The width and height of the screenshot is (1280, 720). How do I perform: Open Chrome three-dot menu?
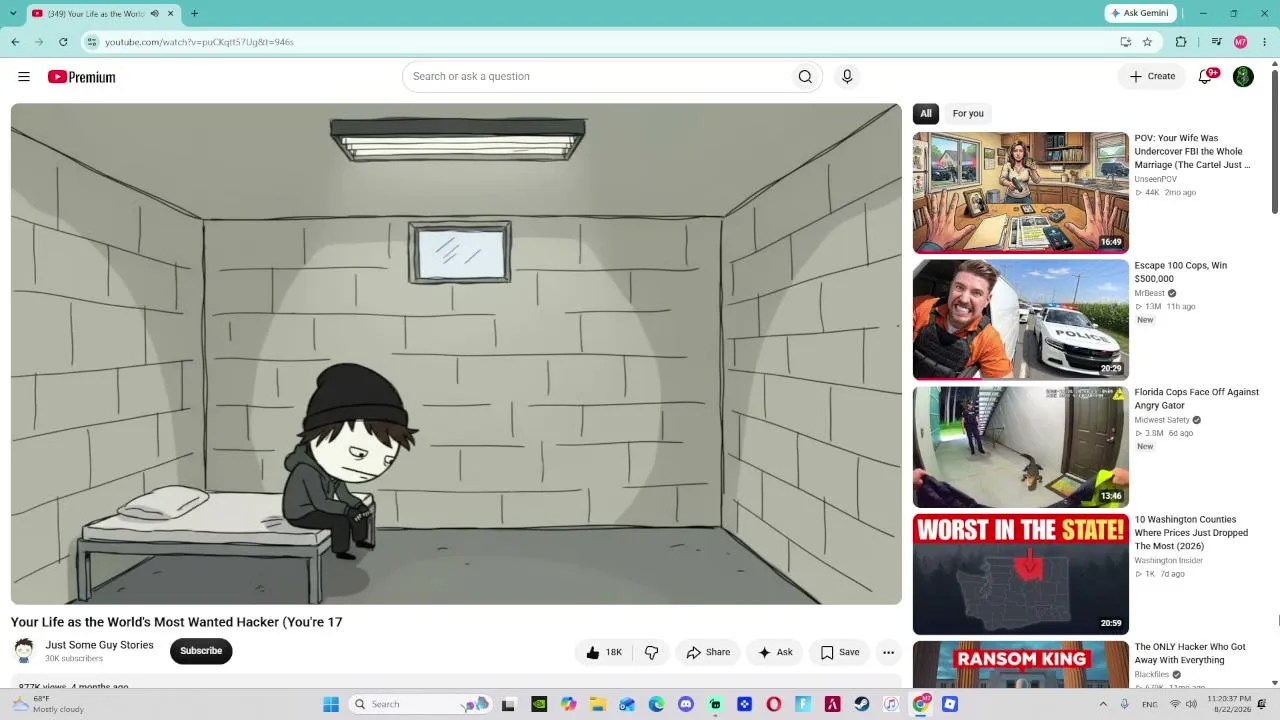click(x=1264, y=42)
